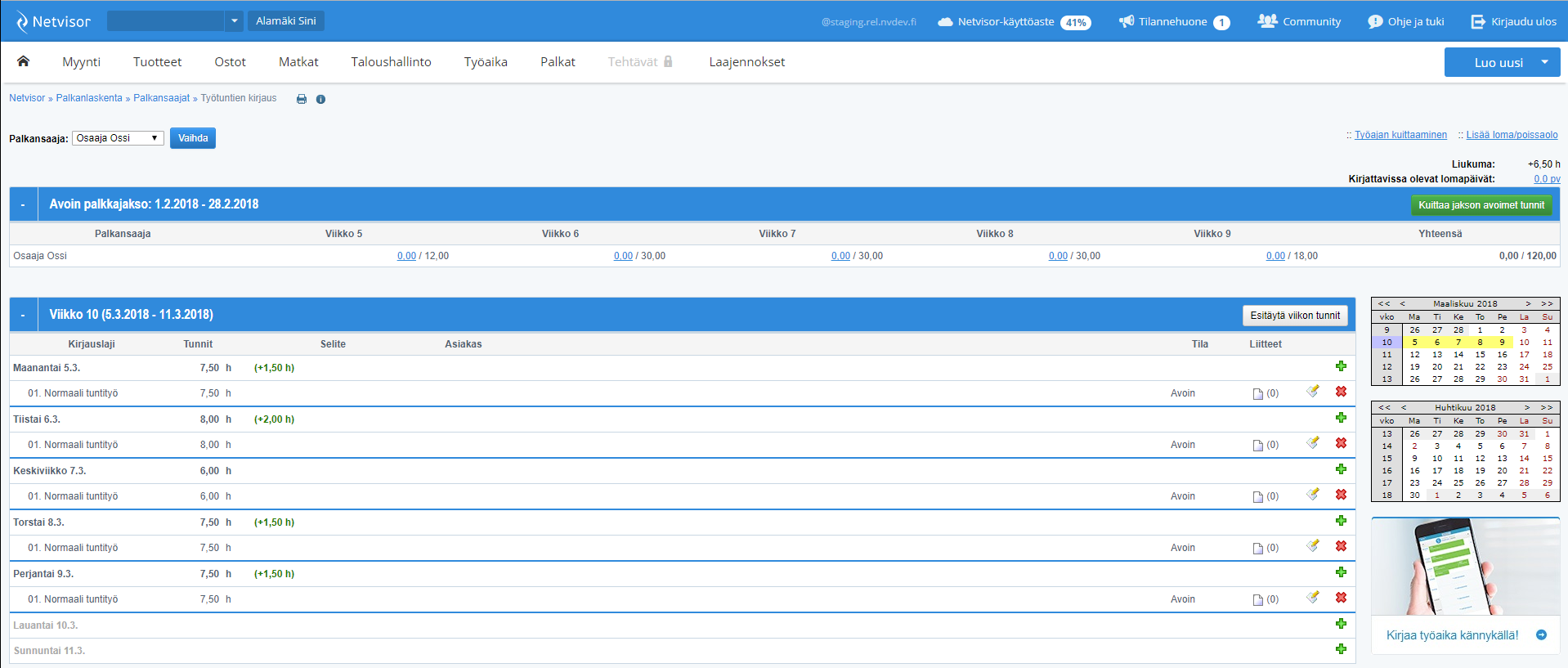
Task: Click Kuittaa jakson avoimet tunnit button
Action: (1481, 205)
